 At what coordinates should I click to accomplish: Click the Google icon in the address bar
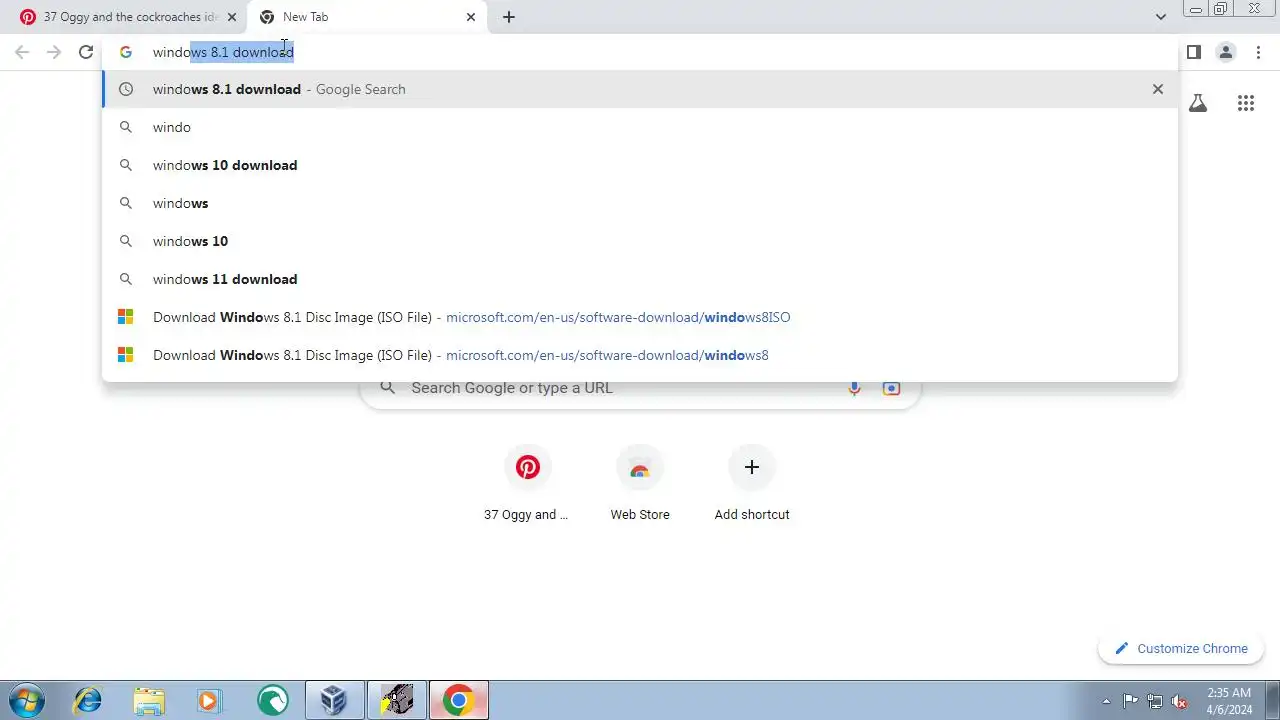(x=125, y=52)
